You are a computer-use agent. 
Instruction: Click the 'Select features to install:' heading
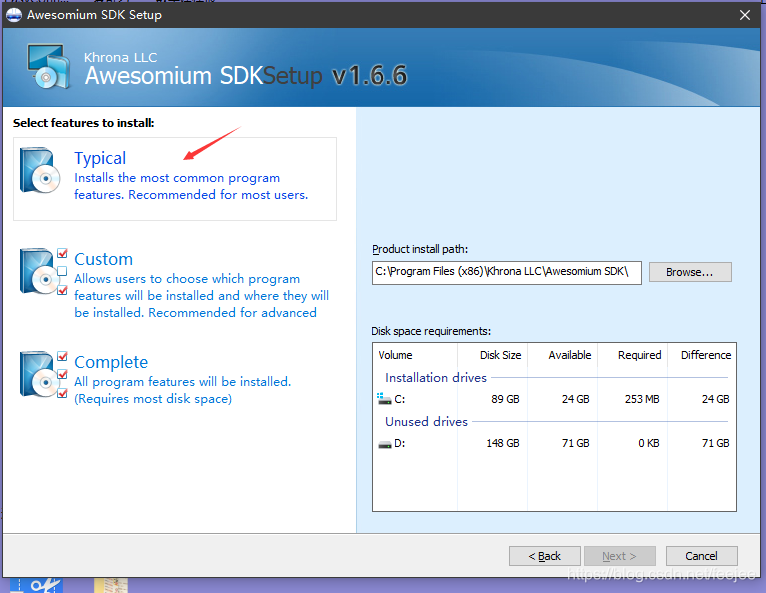click(x=84, y=123)
